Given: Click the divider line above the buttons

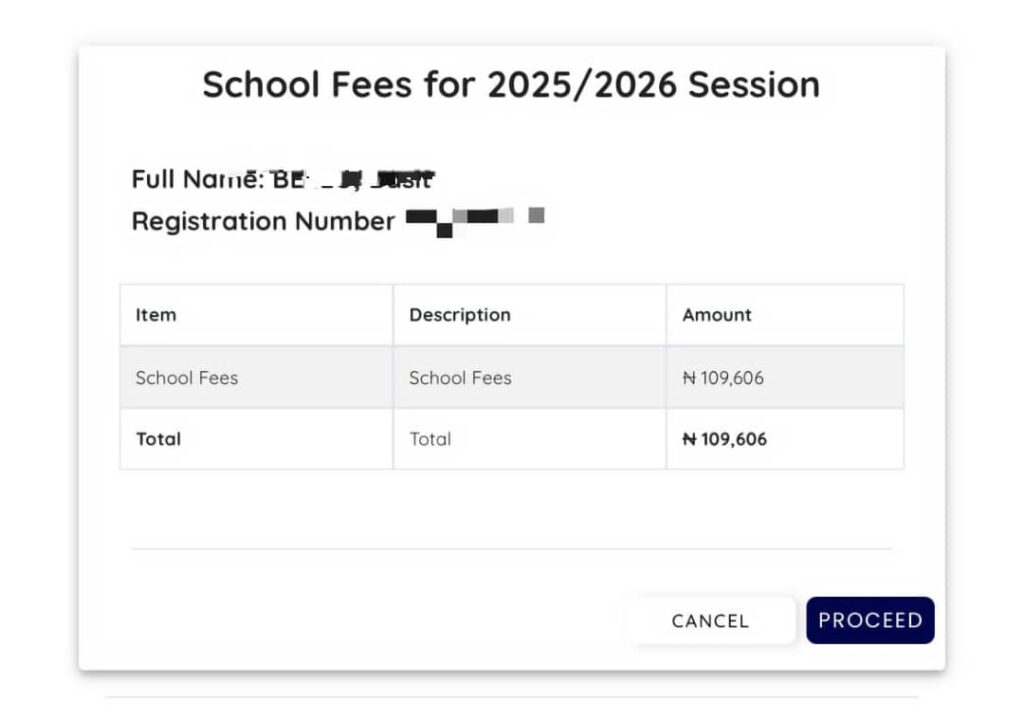Looking at the screenshot, I should coord(511,548).
